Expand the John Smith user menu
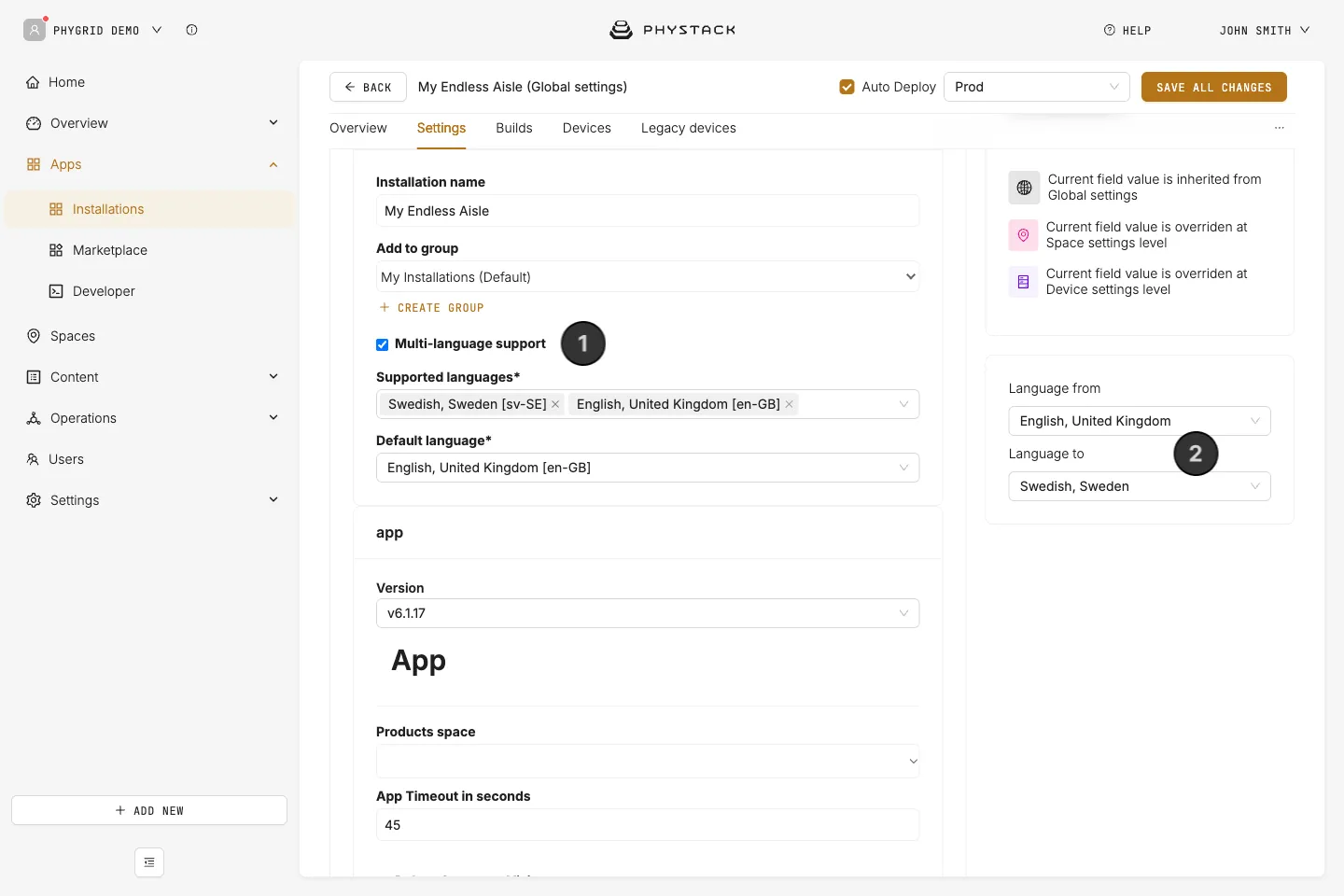 [x=1265, y=30]
